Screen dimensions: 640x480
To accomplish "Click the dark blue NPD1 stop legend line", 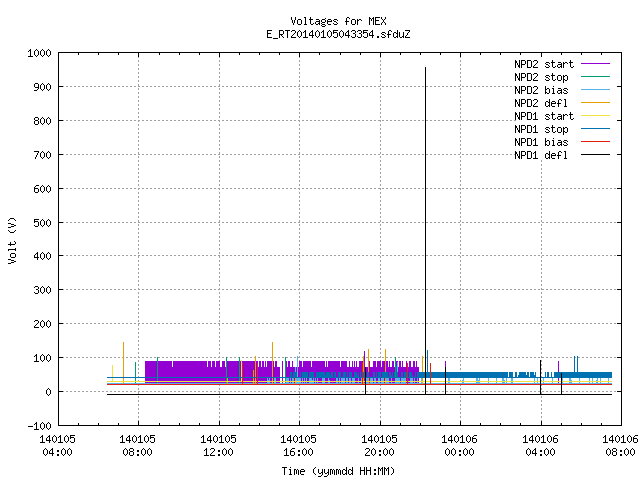I will 596,129.
